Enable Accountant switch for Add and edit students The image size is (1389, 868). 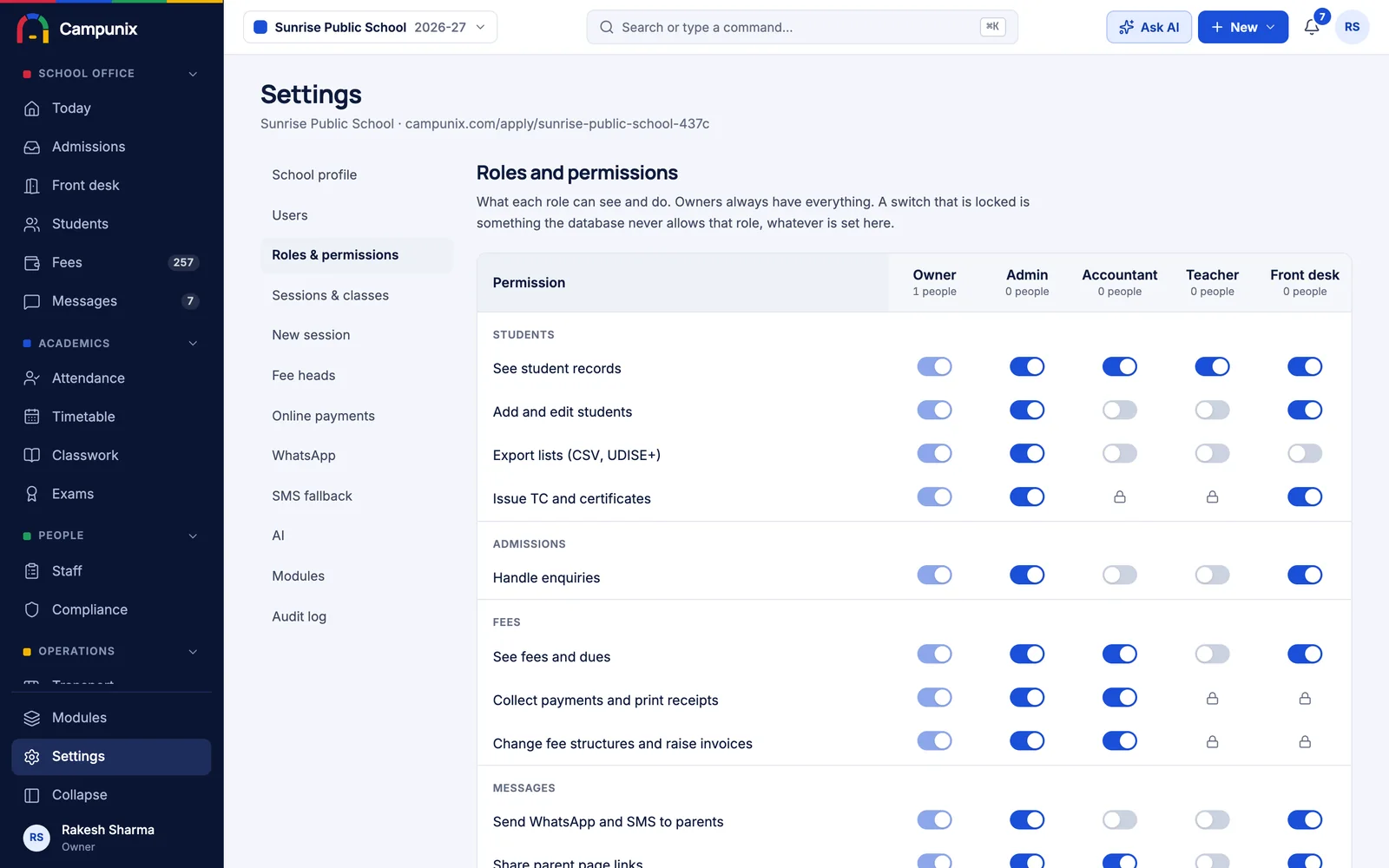tap(1120, 410)
